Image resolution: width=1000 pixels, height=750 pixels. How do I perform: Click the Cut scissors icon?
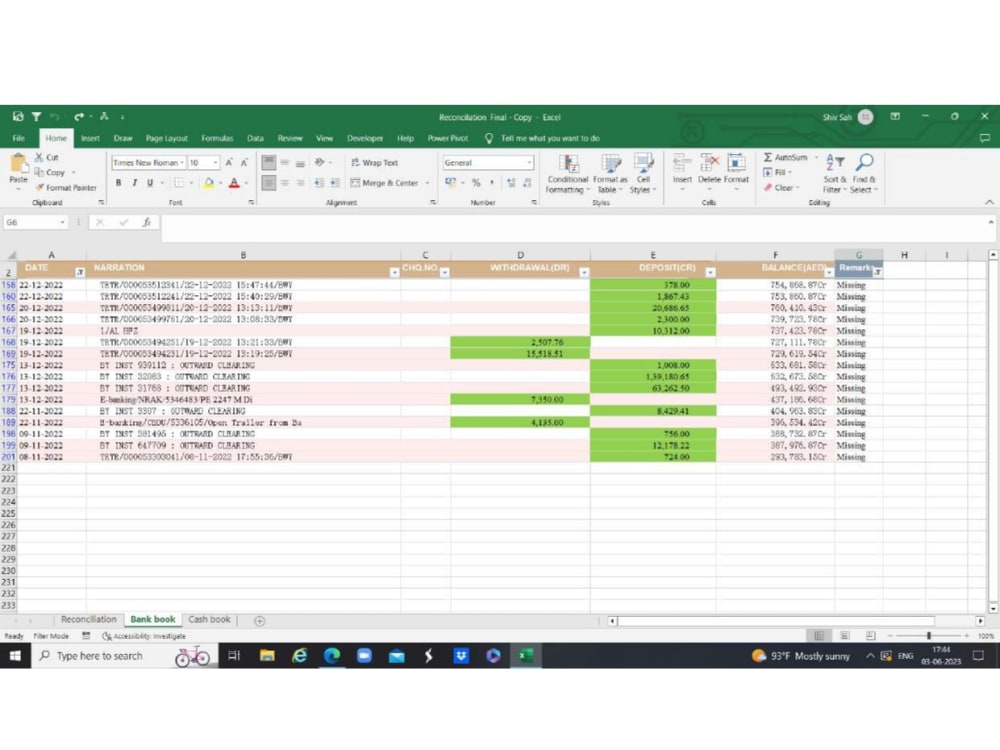pyautogui.click(x=39, y=157)
